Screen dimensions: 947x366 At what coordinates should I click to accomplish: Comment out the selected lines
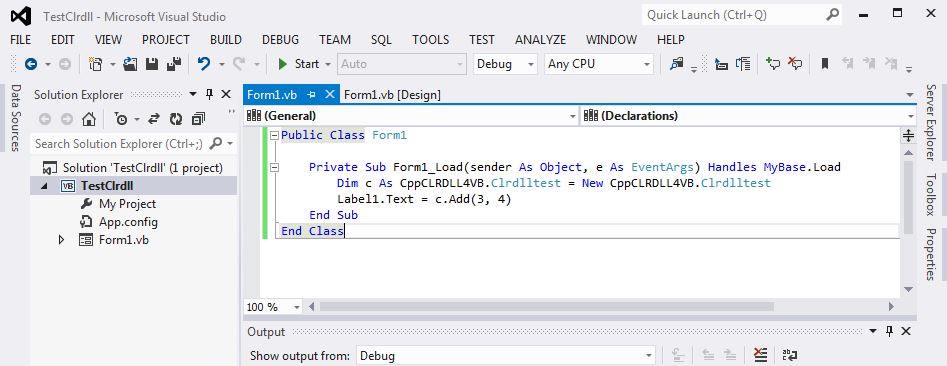tap(773, 64)
